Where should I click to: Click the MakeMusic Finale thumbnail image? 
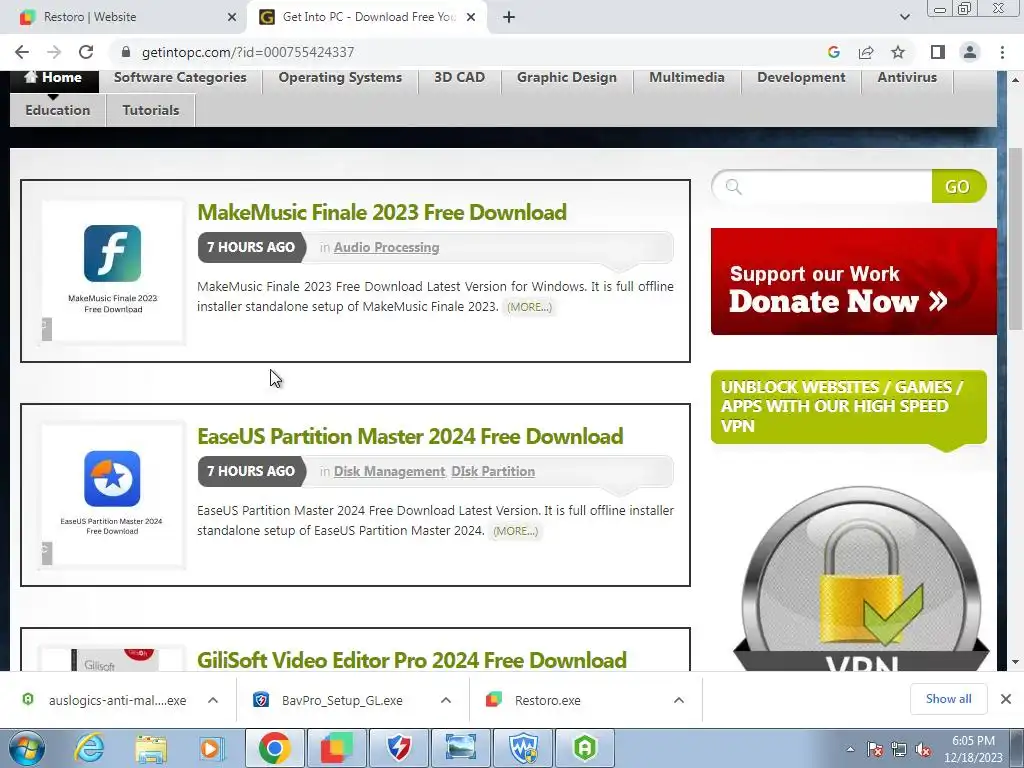[x=112, y=272]
